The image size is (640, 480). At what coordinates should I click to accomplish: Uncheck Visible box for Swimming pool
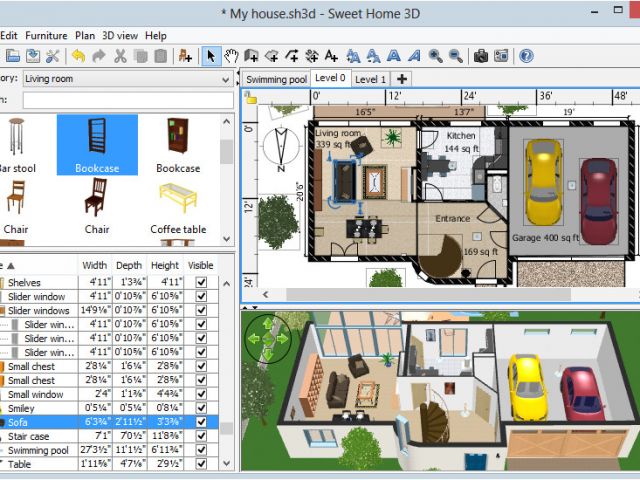[201, 450]
